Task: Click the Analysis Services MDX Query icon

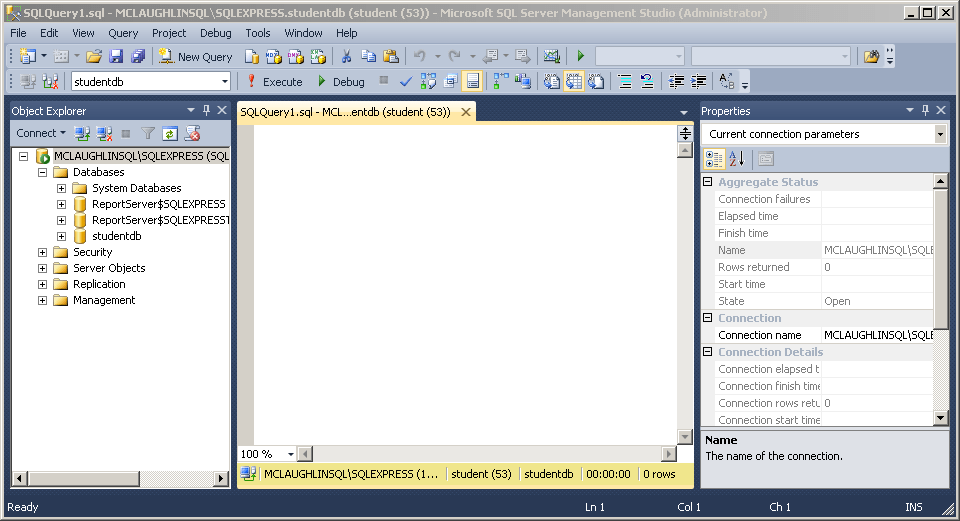Action: [273, 56]
